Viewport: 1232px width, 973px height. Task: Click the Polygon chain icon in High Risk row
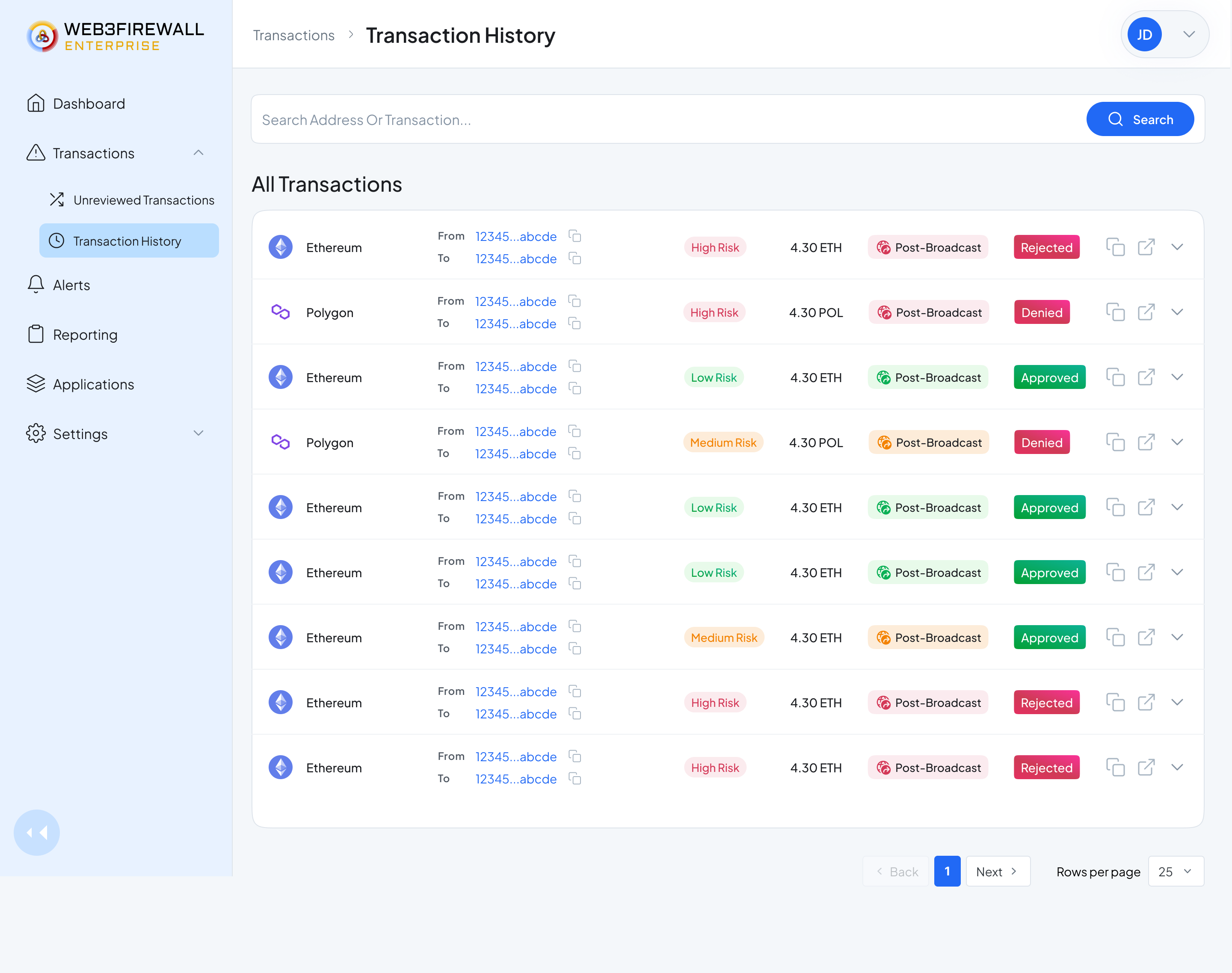[x=280, y=312]
